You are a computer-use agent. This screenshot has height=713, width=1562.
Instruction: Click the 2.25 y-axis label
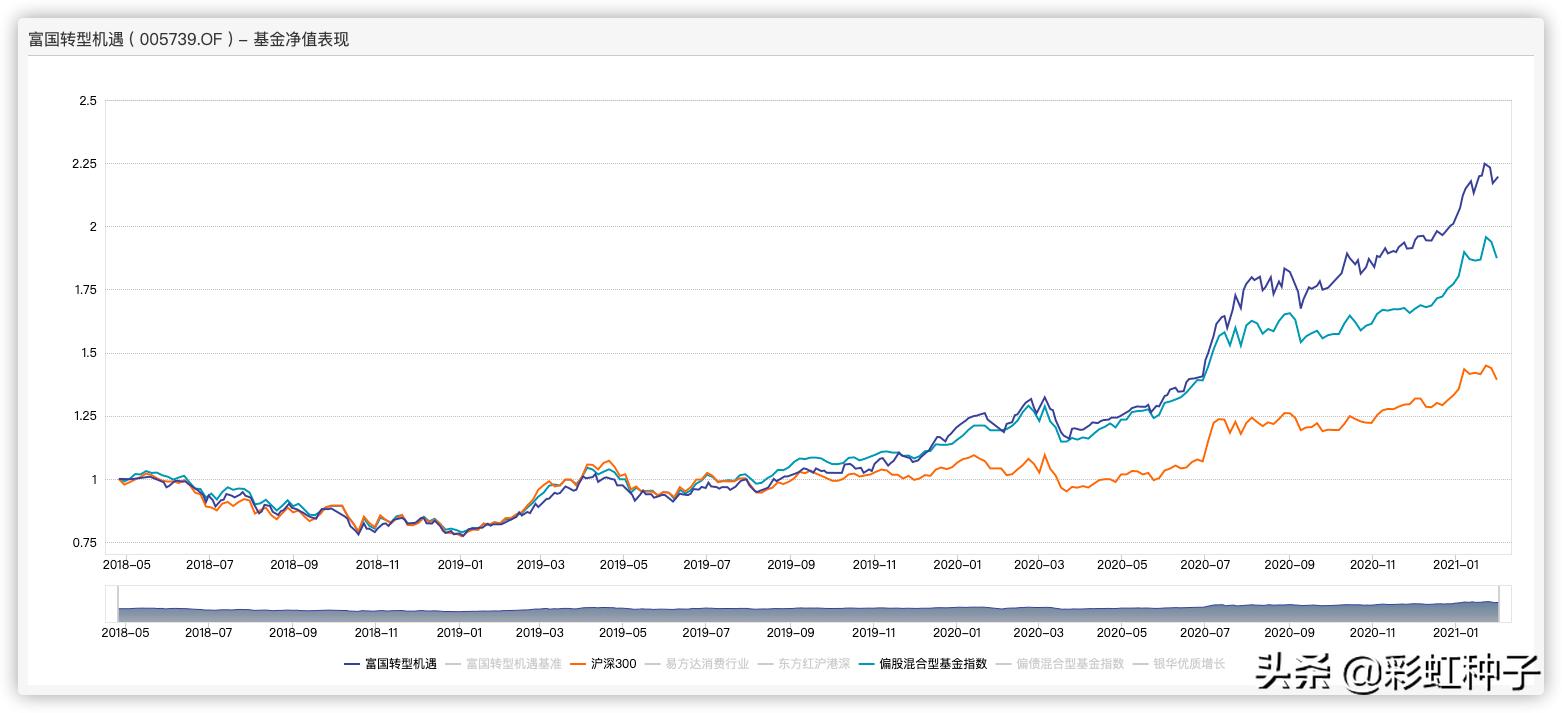click(x=86, y=164)
